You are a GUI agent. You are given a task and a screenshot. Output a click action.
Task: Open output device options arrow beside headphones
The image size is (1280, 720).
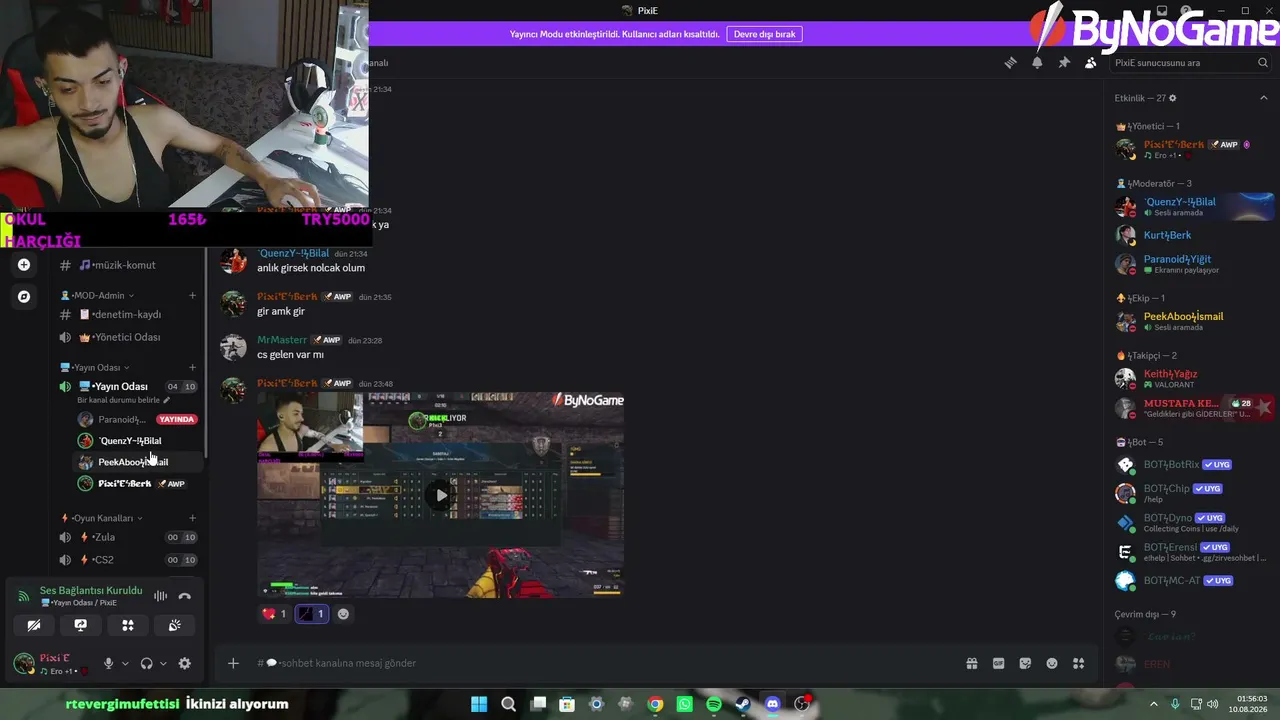point(162,663)
